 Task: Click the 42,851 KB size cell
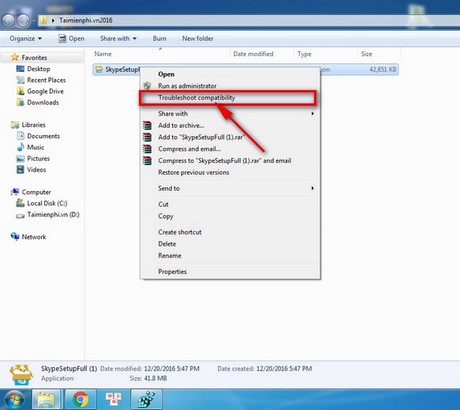coord(383,69)
